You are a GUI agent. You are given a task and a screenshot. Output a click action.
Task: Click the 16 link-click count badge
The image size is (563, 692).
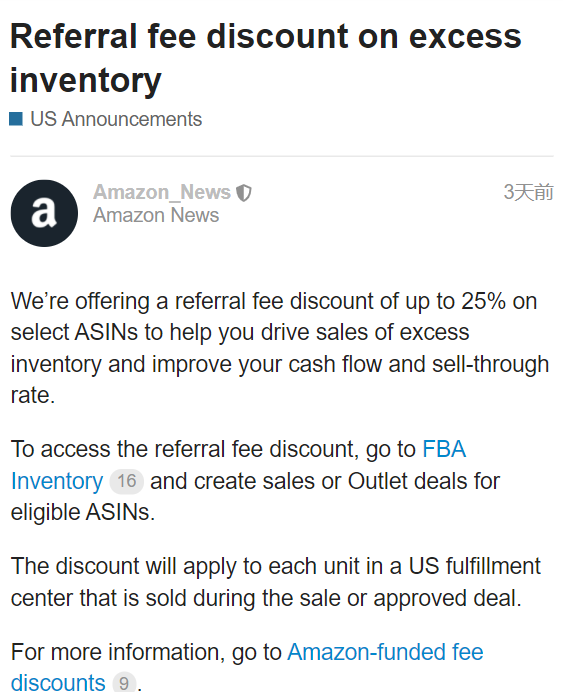(x=127, y=481)
